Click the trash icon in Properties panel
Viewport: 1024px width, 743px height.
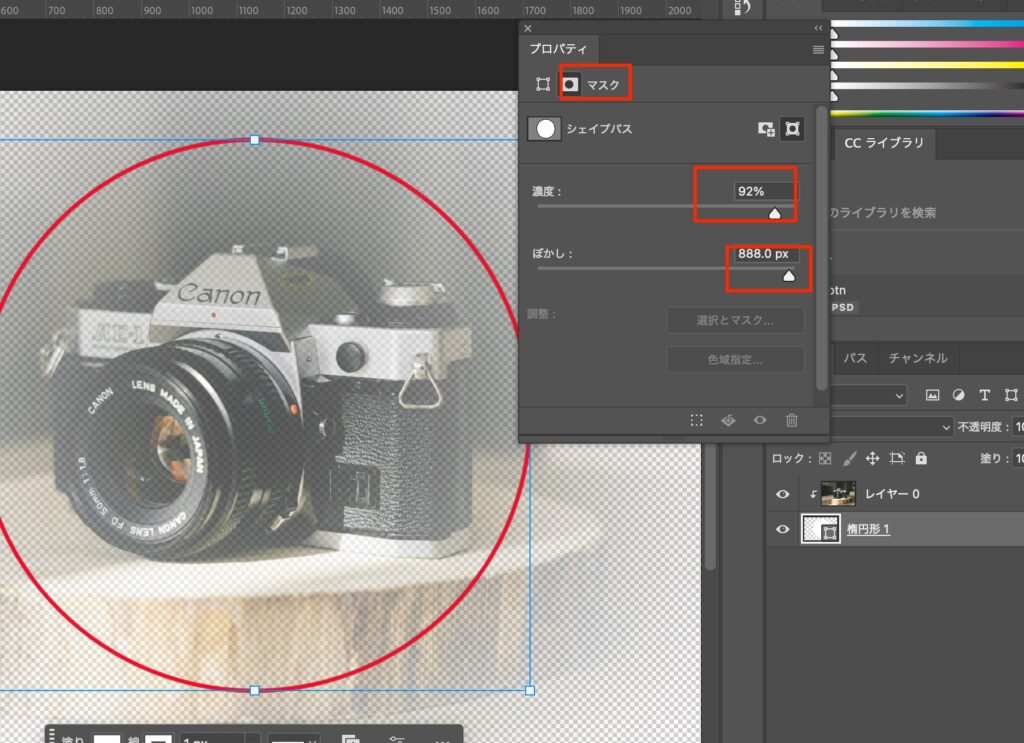click(x=791, y=421)
